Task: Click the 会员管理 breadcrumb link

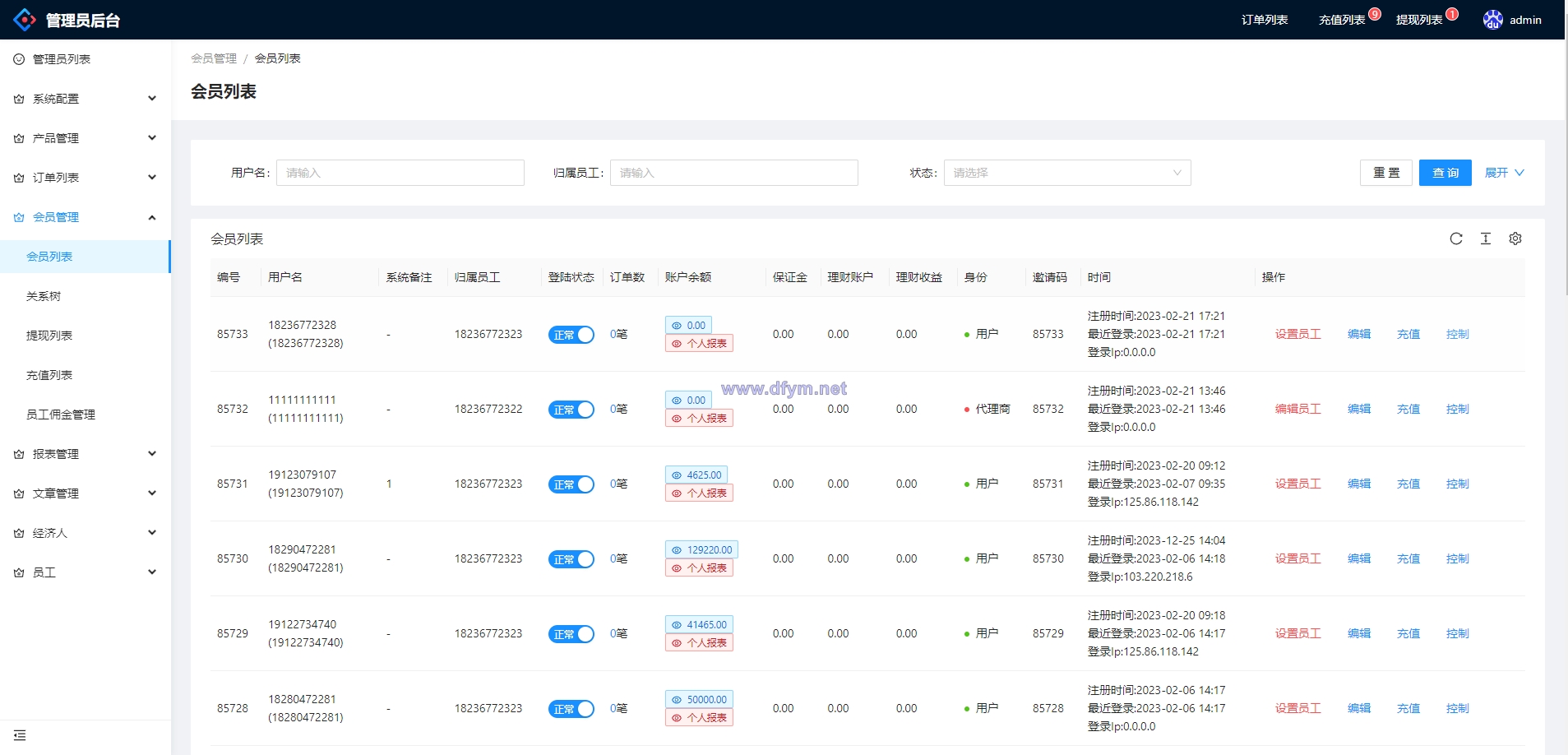Action: 214,58
